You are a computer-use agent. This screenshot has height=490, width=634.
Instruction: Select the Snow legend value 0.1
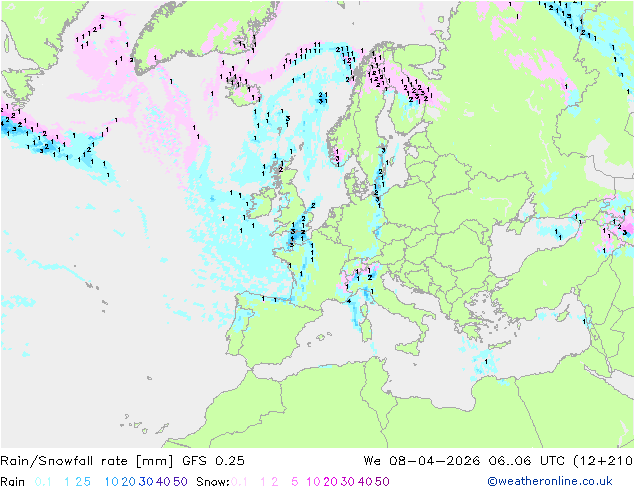(239, 482)
